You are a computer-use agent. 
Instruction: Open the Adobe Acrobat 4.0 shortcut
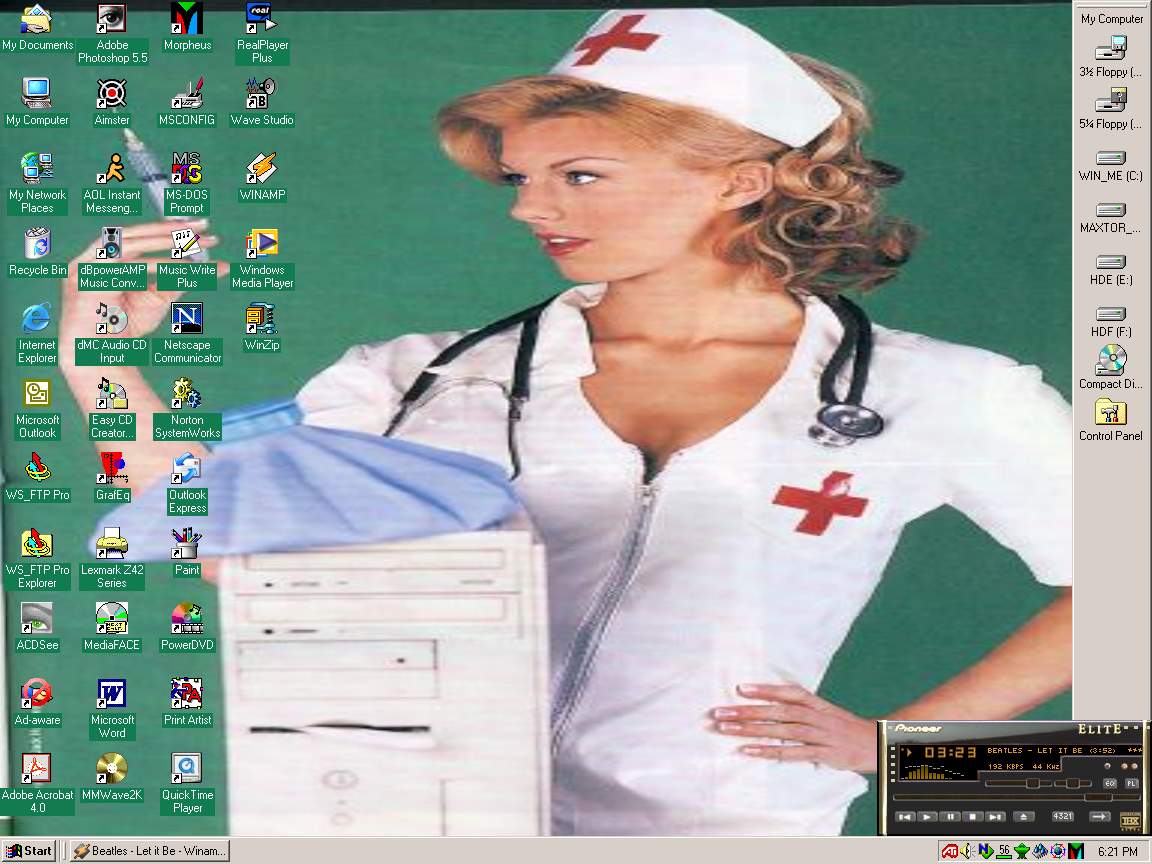click(x=37, y=782)
